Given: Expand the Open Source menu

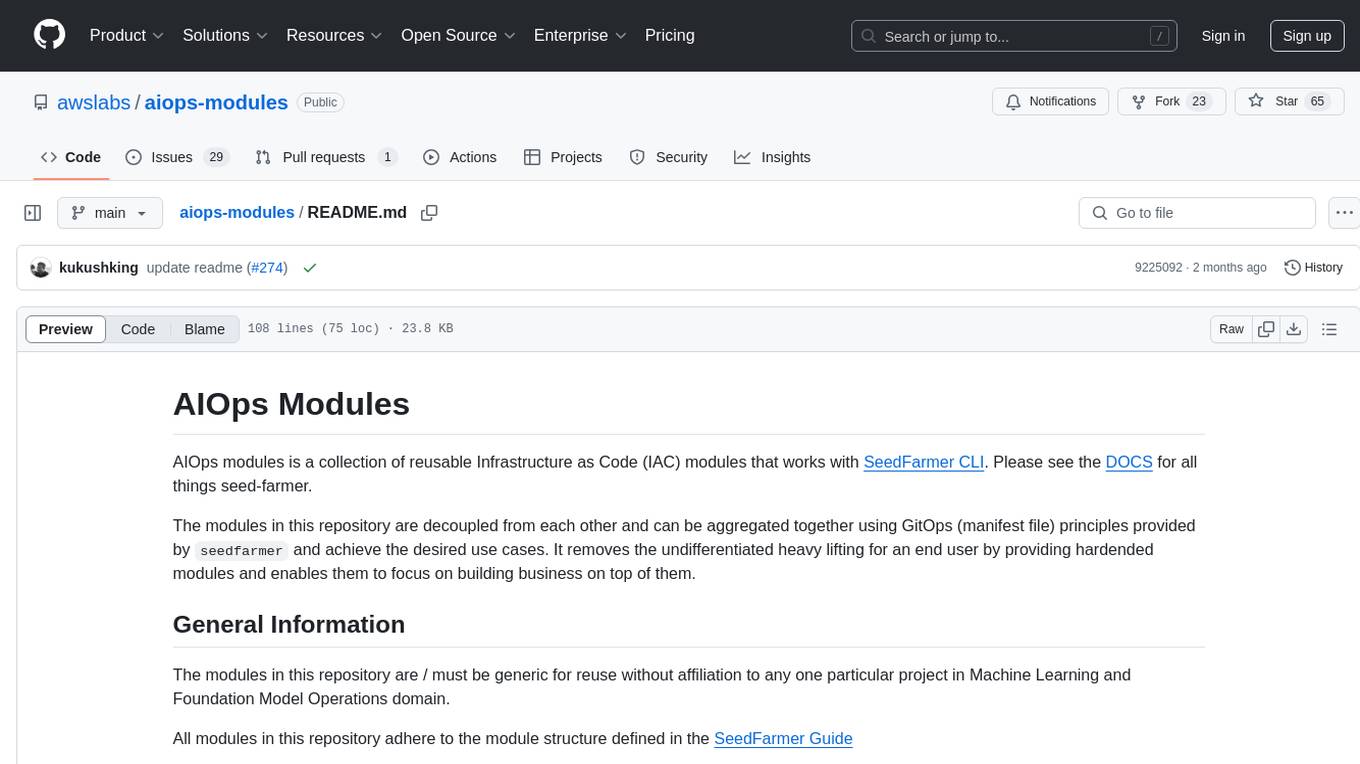Looking at the screenshot, I should (458, 35).
